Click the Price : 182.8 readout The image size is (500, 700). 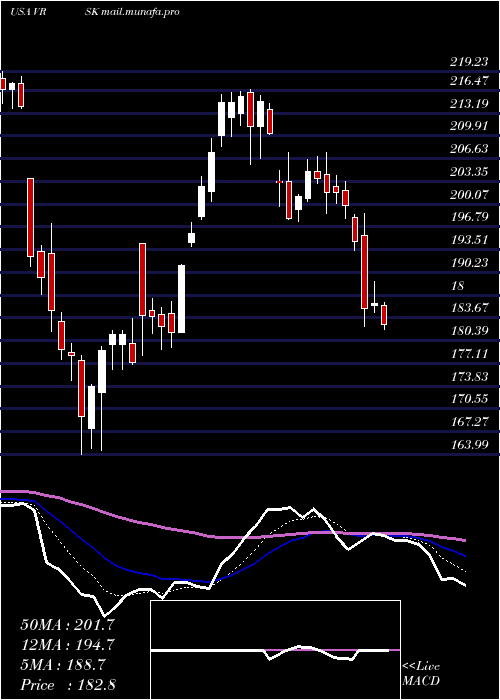click(x=68, y=685)
